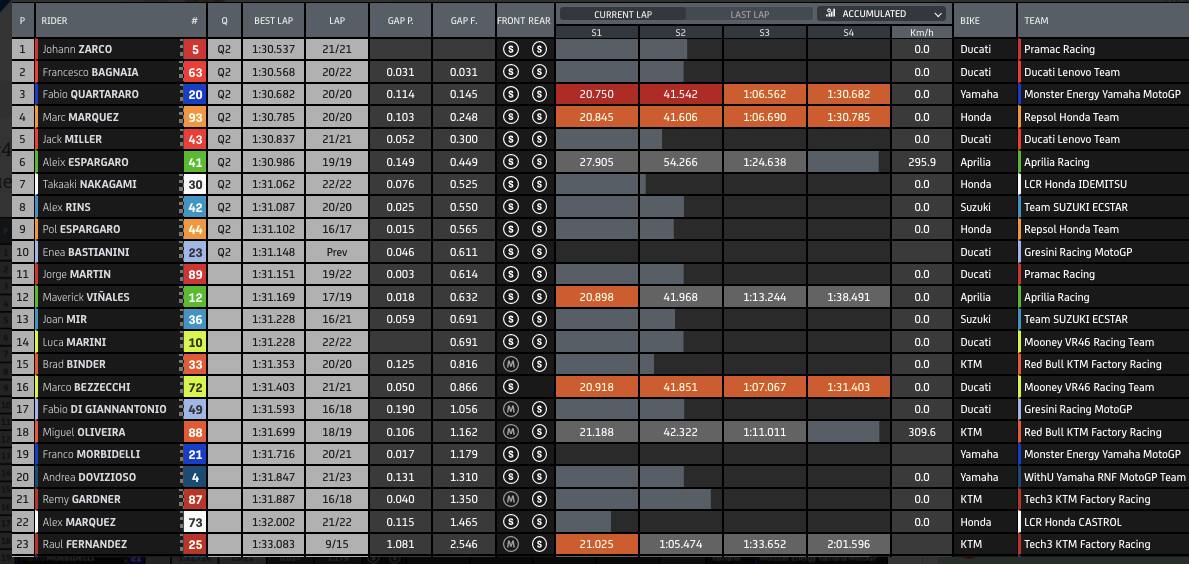Click Binder's medium front tyre icon
Screen dimensions: 1189x564
510,365
